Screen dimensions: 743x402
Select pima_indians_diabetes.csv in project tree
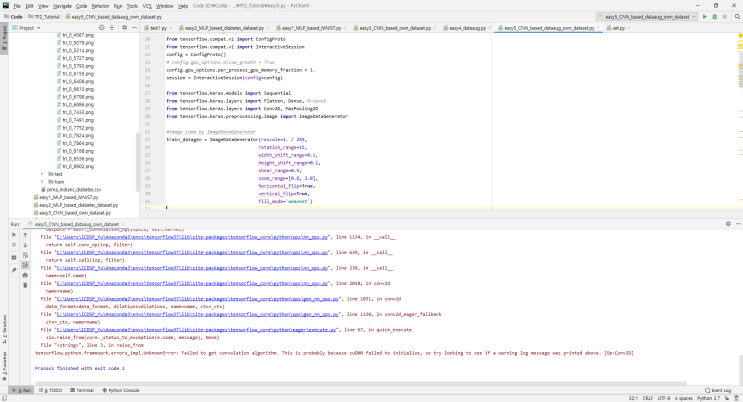click(76, 188)
